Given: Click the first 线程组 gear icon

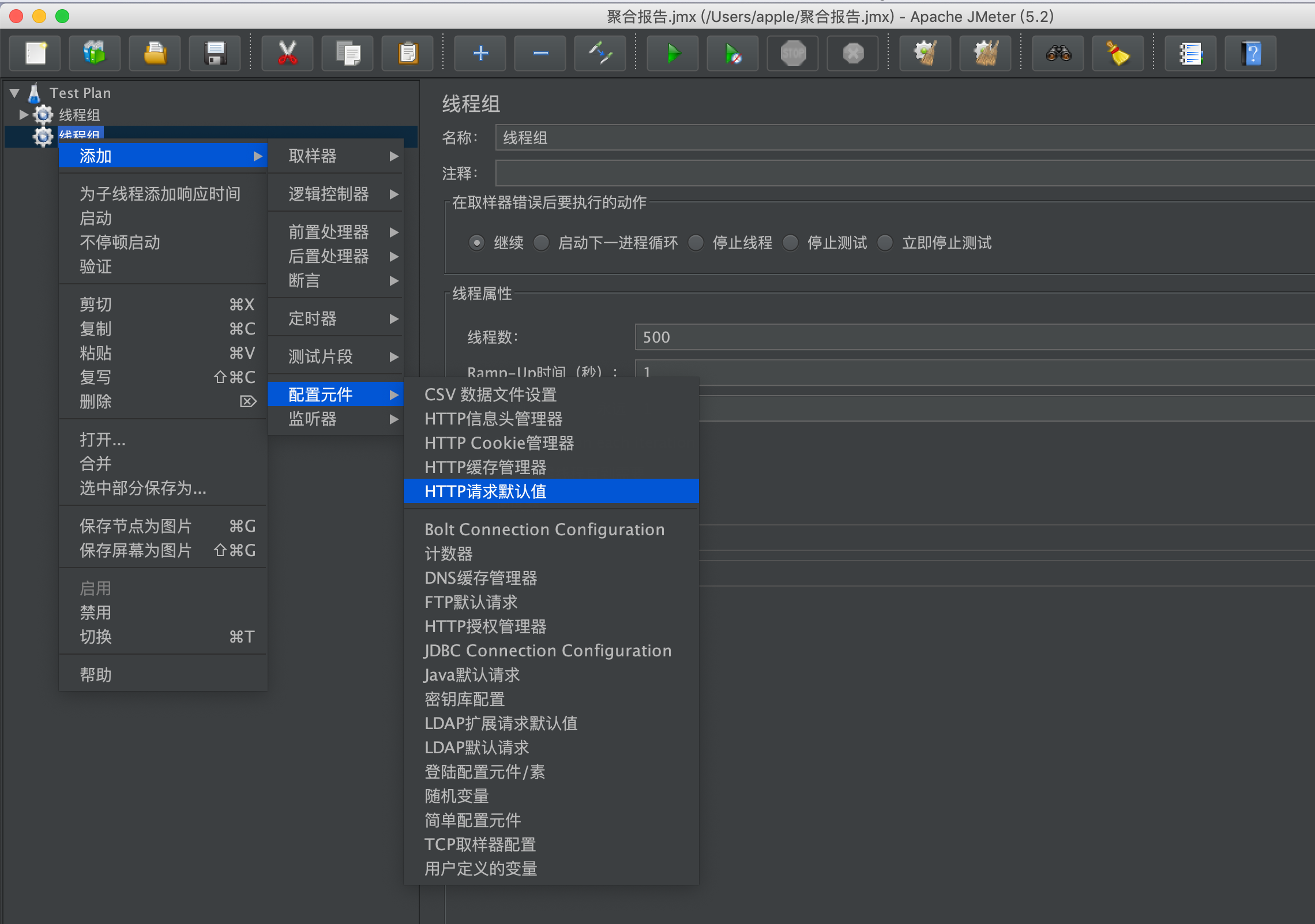Looking at the screenshot, I should (x=43, y=115).
